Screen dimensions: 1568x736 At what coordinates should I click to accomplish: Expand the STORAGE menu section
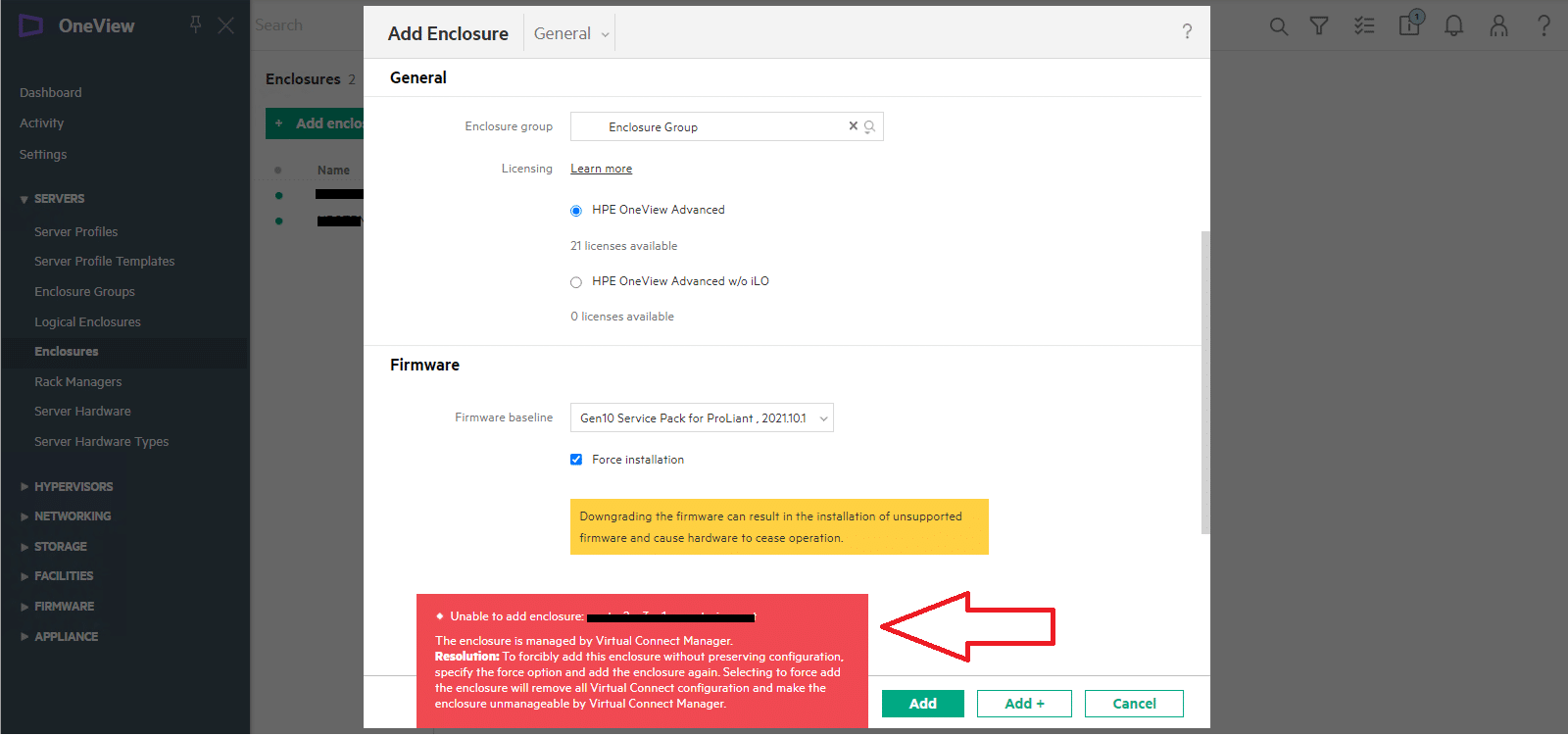[x=54, y=547]
